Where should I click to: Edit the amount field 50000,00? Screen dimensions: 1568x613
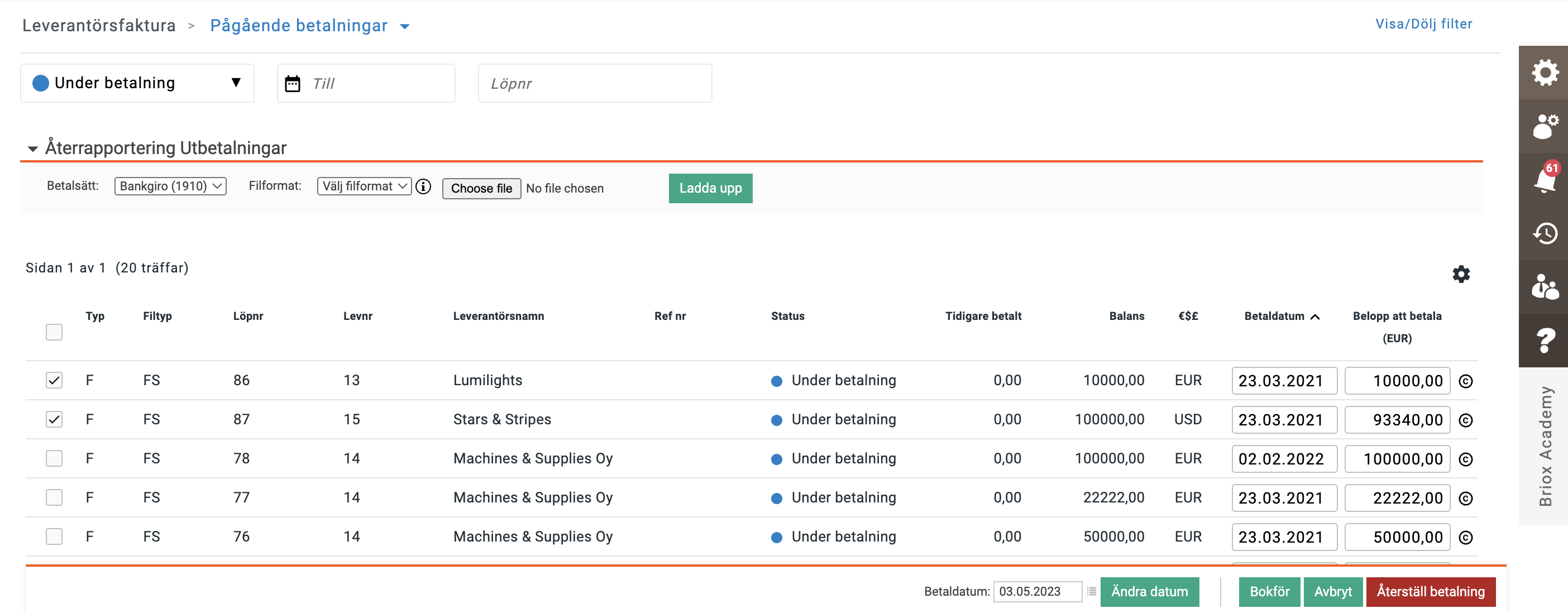coord(1397,537)
